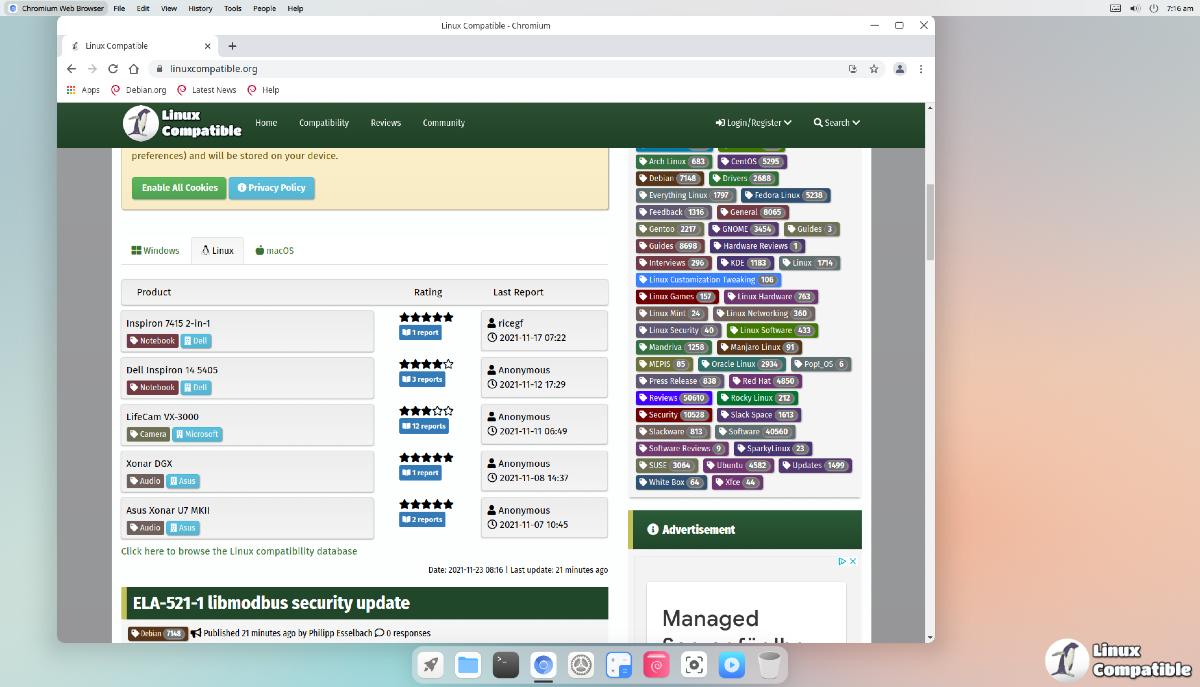Switch to the Windows tab

coord(155,251)
